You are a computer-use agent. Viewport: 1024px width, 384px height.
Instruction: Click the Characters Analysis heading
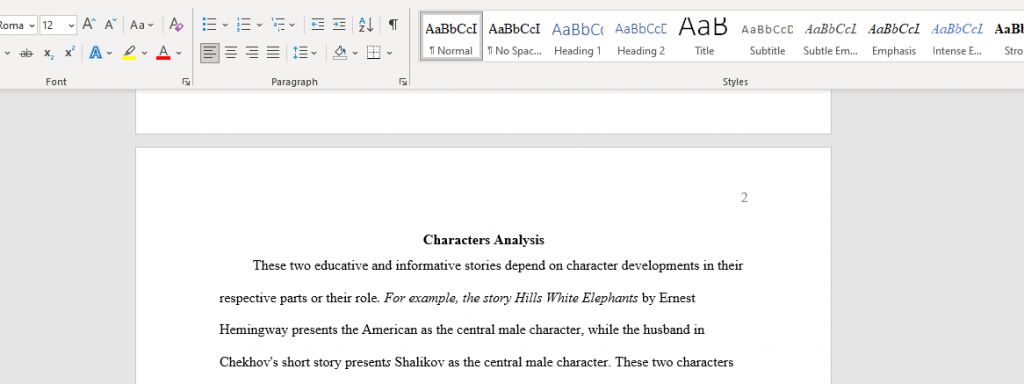483,240
